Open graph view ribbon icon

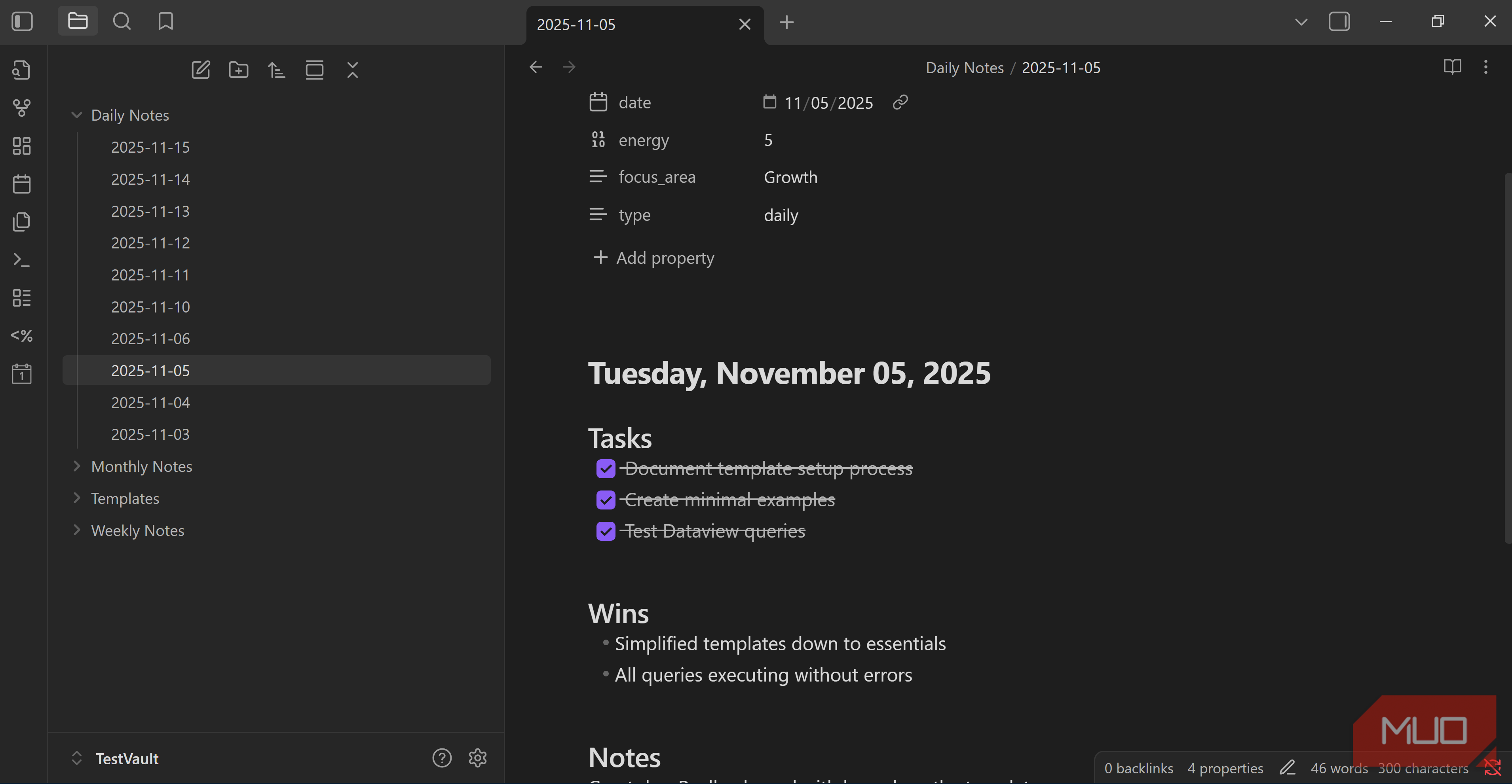22,108
